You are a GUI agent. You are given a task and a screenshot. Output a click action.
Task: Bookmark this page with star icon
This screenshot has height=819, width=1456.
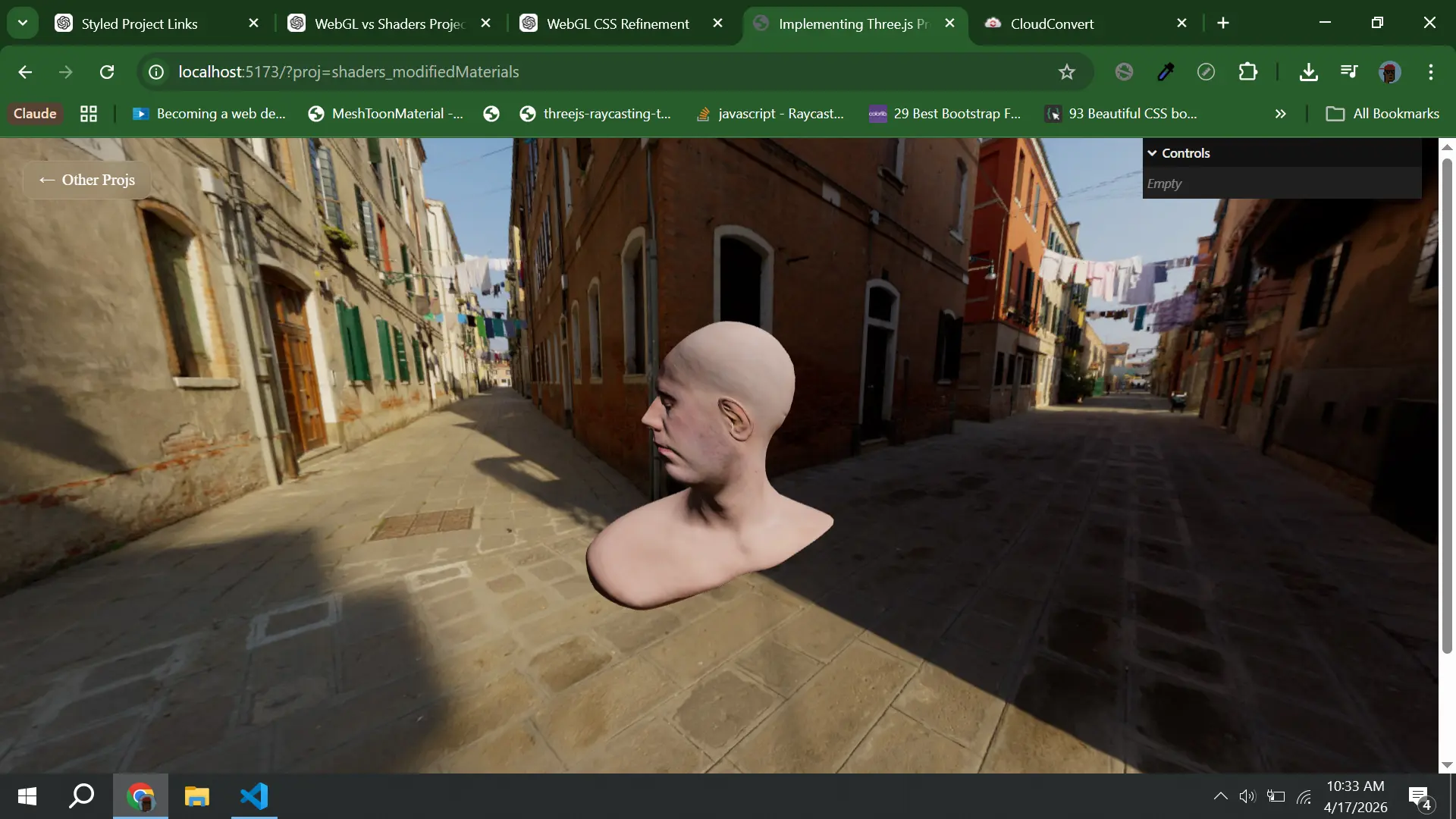1066,72
